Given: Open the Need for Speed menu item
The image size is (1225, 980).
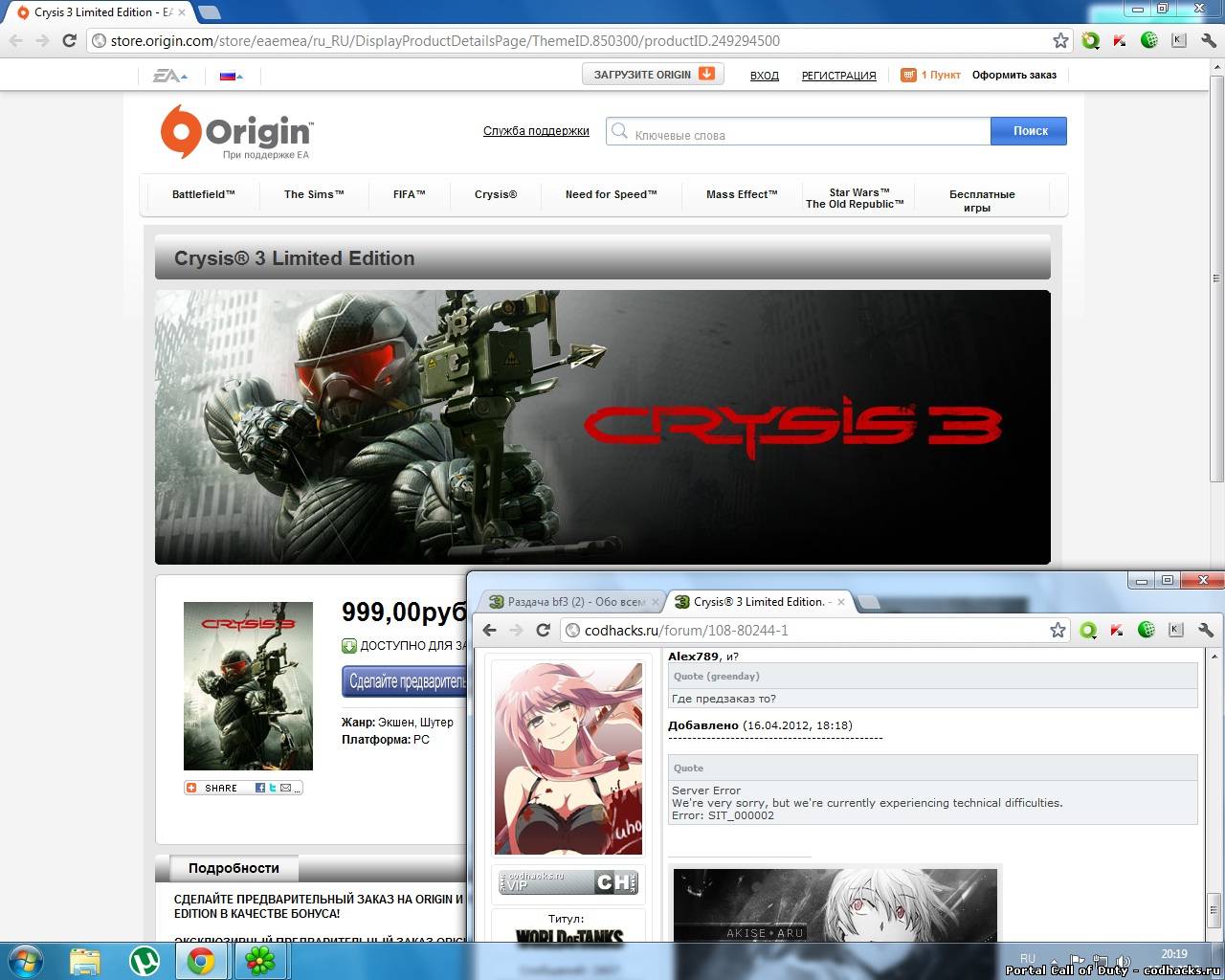Looking at the screenshot, I should (611, 194).
